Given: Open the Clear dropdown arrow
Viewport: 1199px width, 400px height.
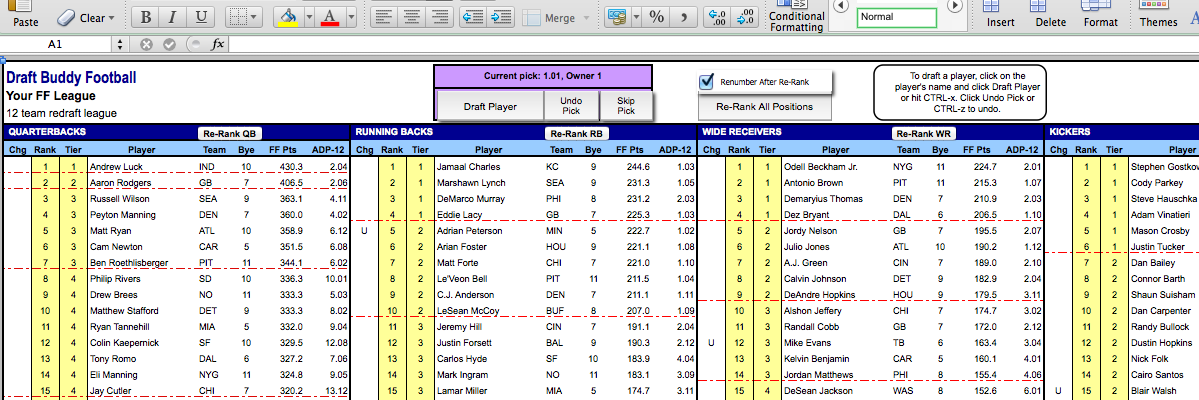Looking at the screenshot, I should [111, 18].
